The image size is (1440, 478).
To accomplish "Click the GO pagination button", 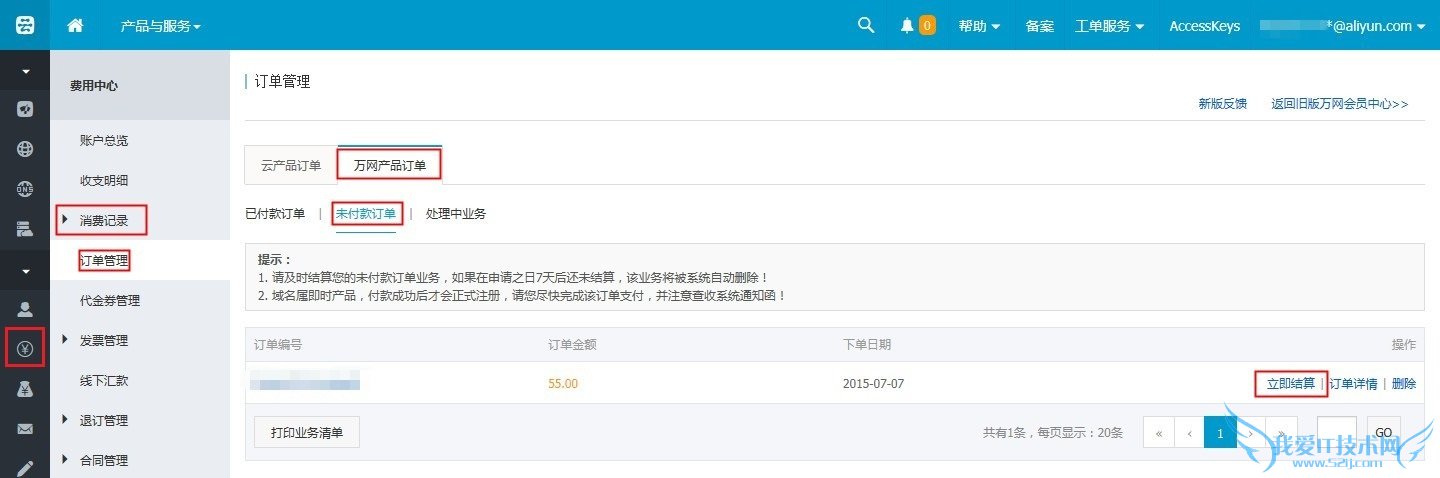I will point(1384,433).
